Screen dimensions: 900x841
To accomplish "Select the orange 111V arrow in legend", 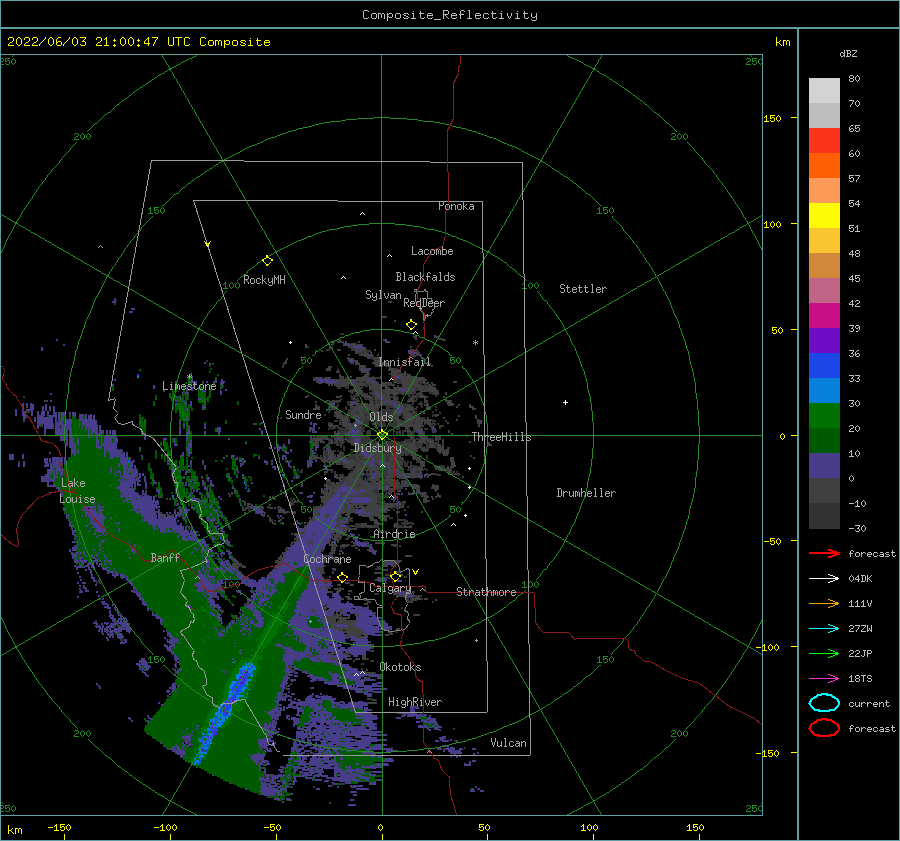I will point(824,603).
